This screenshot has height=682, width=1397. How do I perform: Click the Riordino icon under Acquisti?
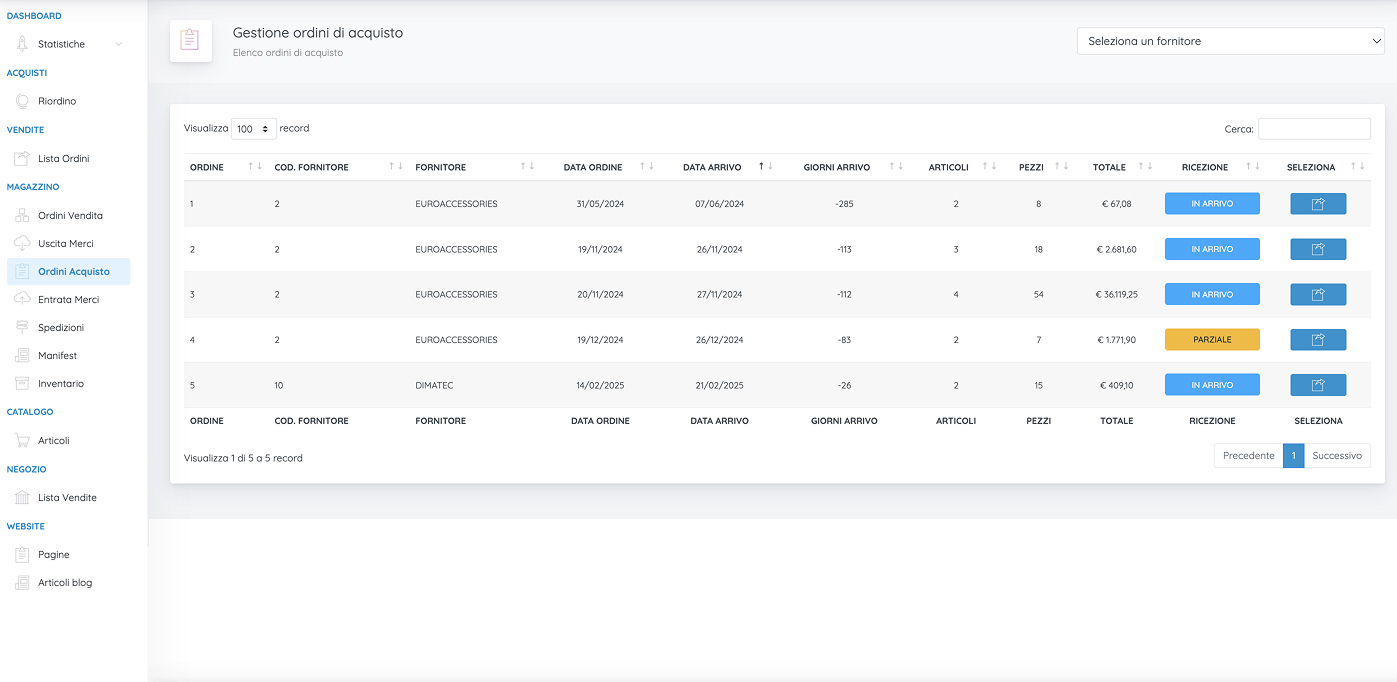pyautogui.click(x=22, y=101)
